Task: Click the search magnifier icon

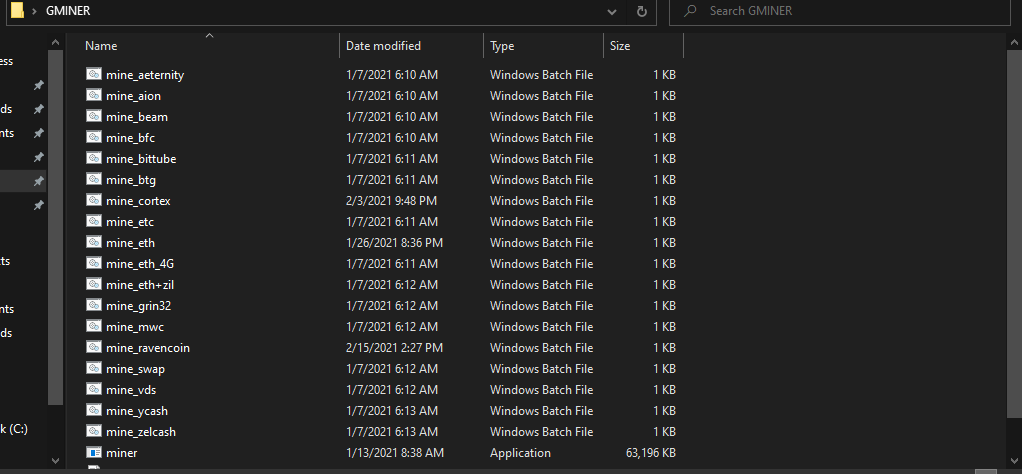Action: (x=690, y=10)
